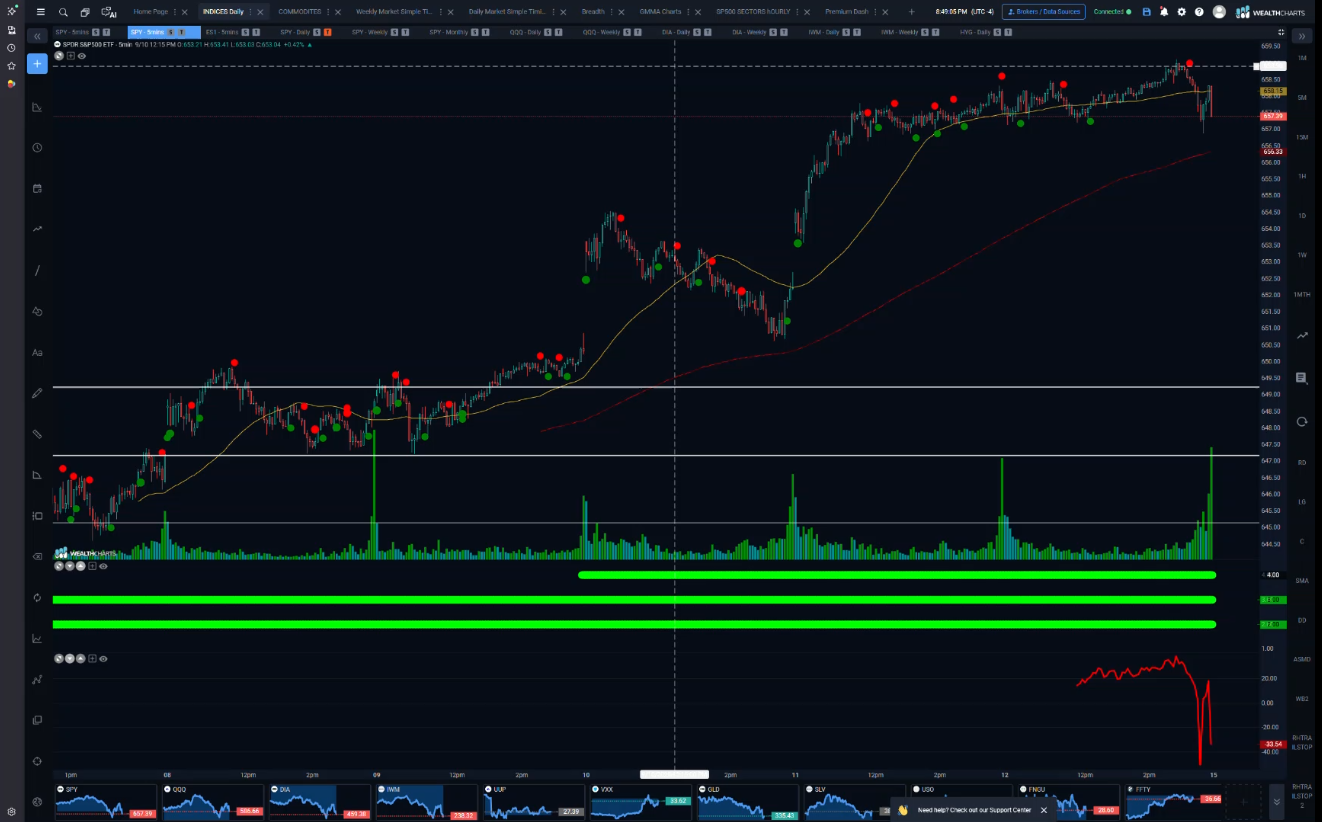Click the notifications bell icon
1322x822 pixels.
1164,12
